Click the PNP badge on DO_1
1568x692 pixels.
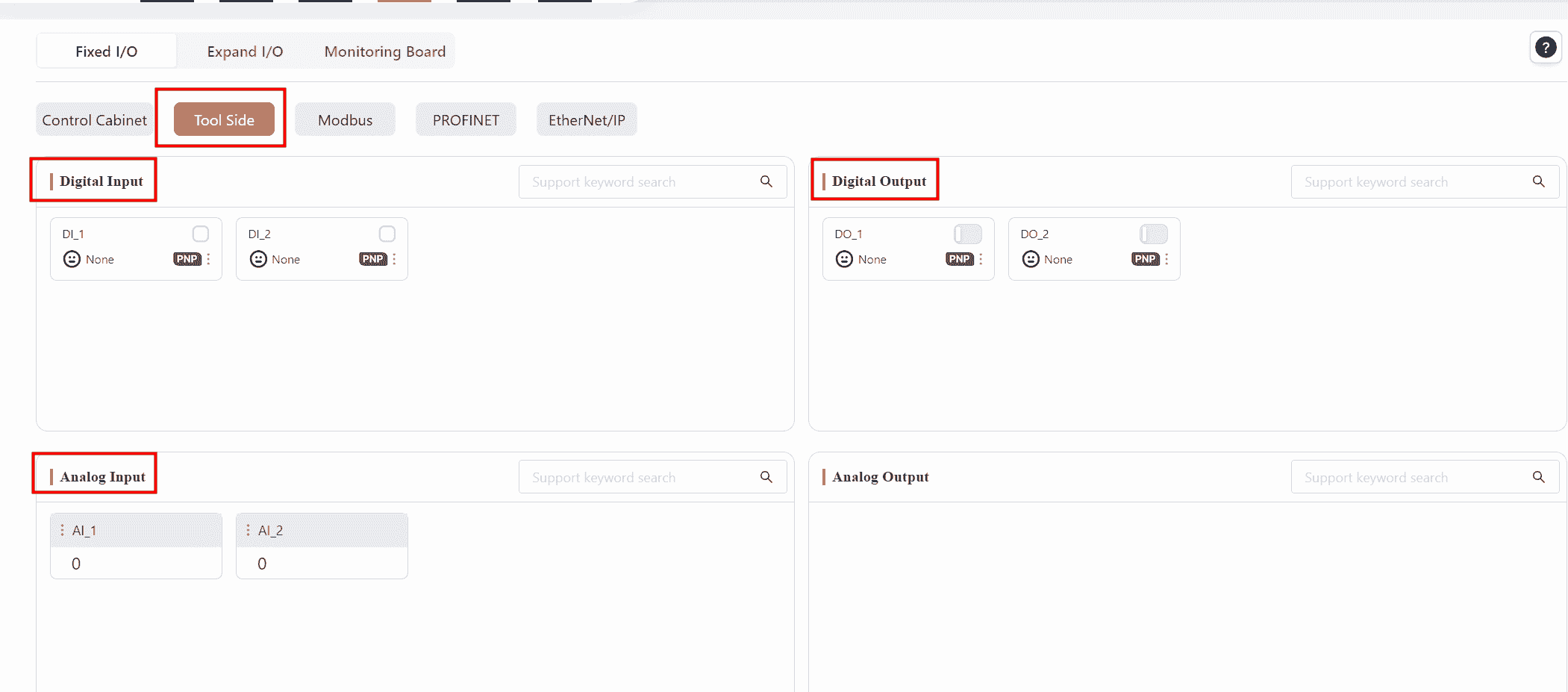click(x=959, y=259)
